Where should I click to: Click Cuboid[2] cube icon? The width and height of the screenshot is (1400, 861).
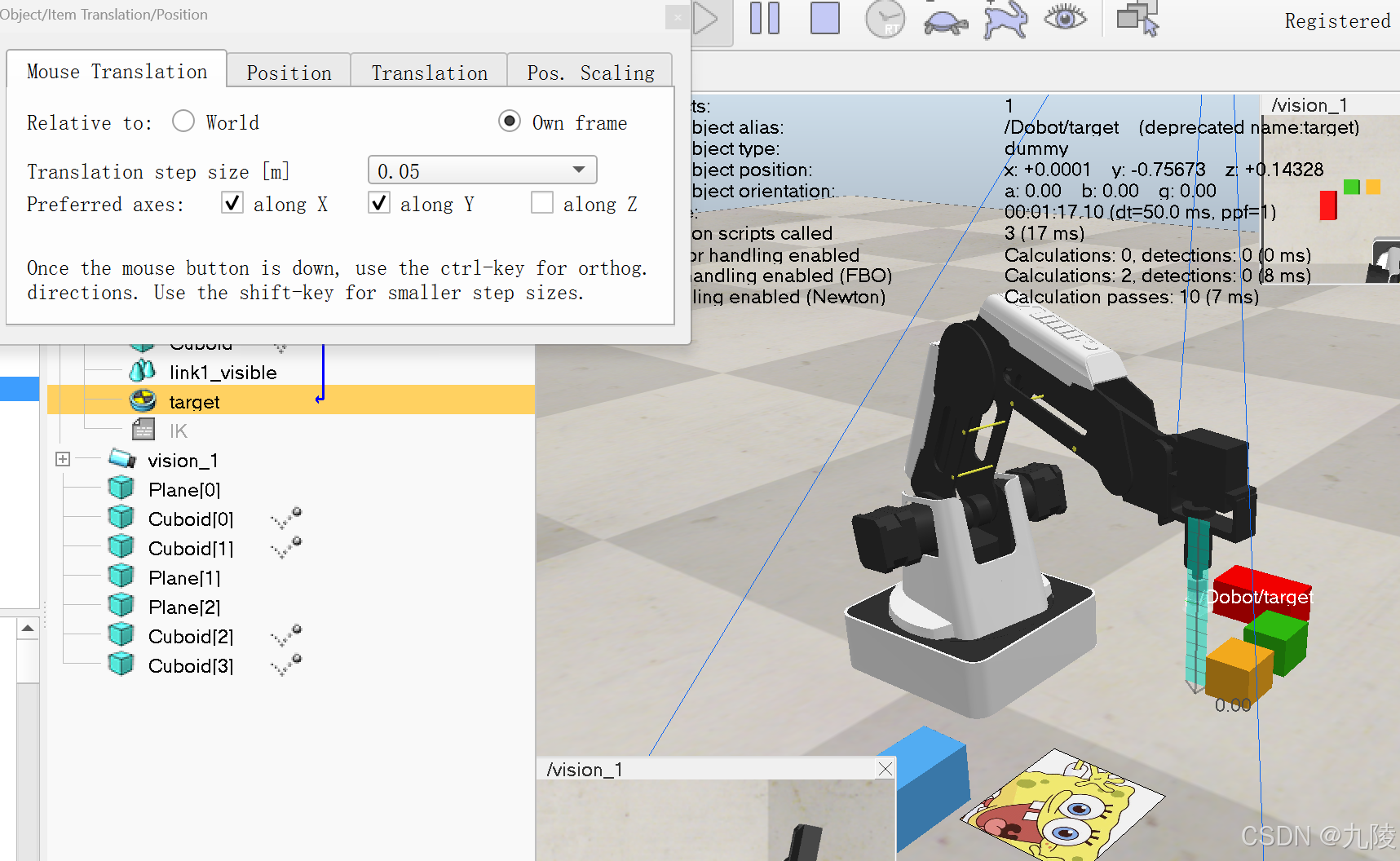tap(121, 635)
